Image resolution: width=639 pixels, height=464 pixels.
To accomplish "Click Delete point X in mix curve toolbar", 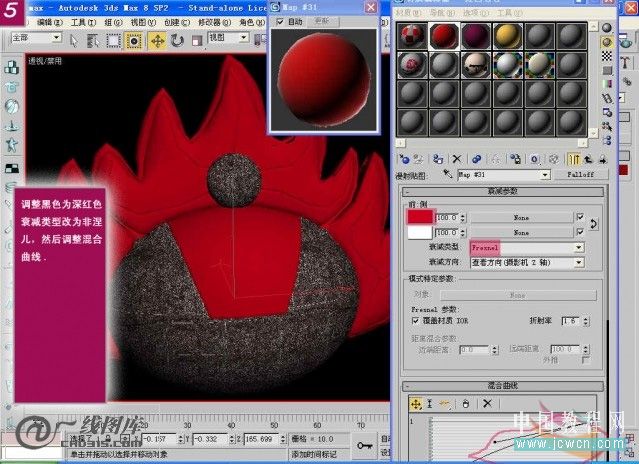I will click(487, 404).
